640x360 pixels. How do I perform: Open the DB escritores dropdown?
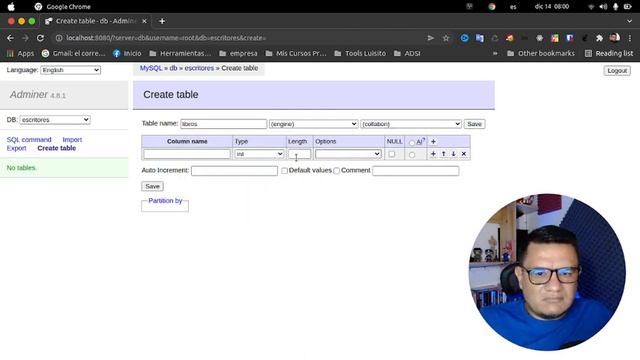coord(55,120)
